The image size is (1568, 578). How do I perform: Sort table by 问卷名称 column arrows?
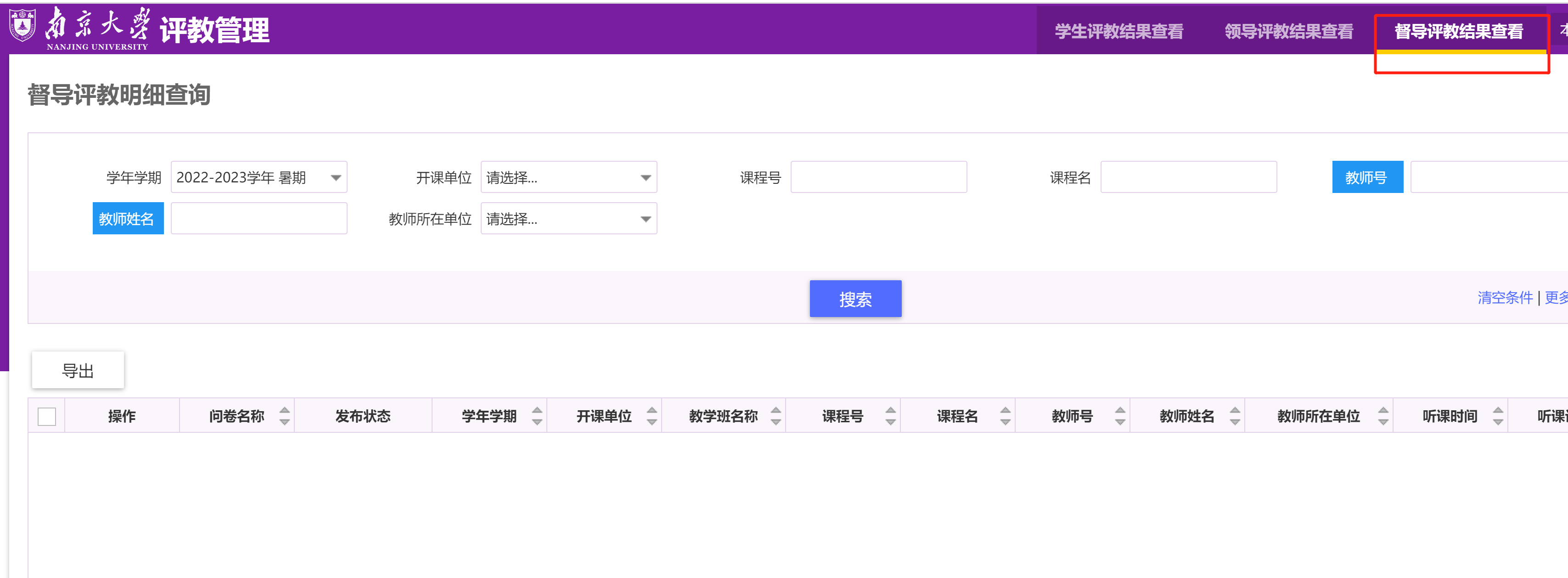click(x=284, y=416)
